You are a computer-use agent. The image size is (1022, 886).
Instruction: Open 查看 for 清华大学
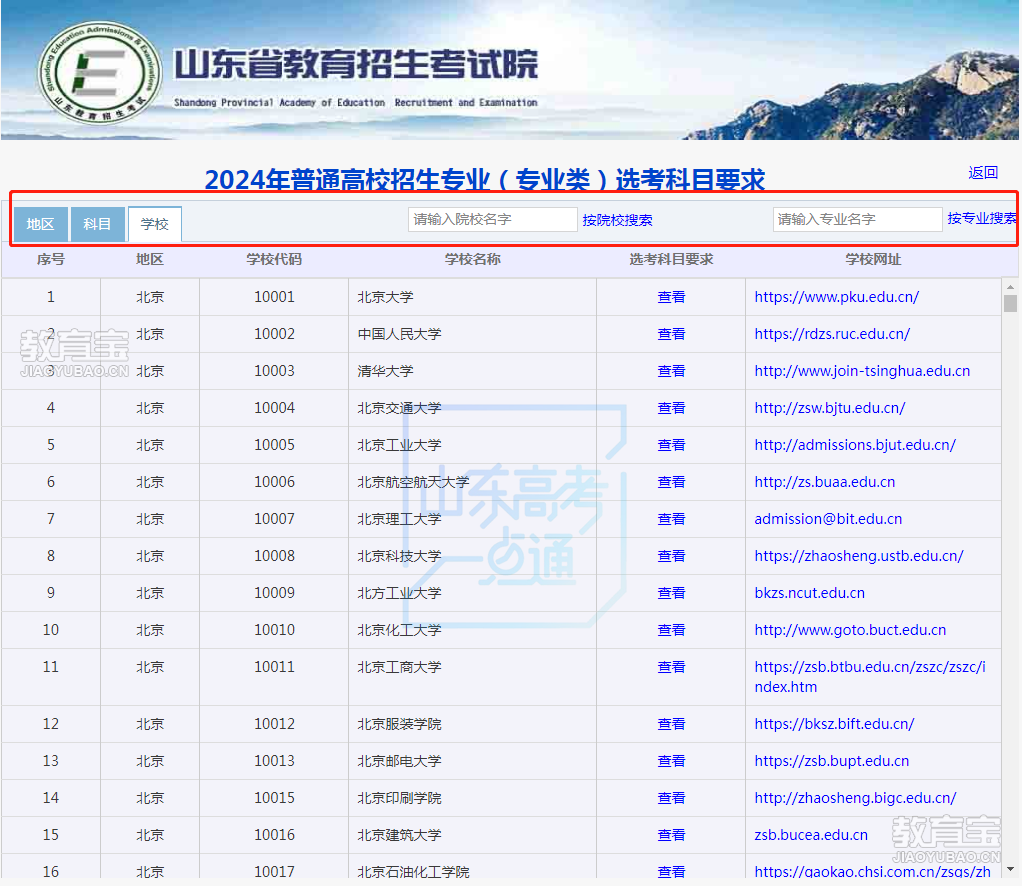pyautogui.click(x=671, y=371)
